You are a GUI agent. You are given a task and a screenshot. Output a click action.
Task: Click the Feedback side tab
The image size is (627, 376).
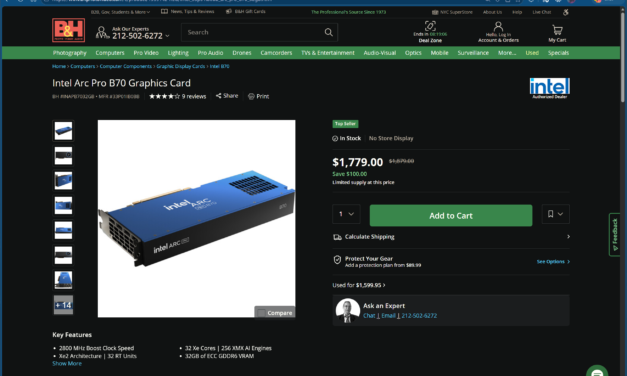pyautogui.click(x=615, y=235)
